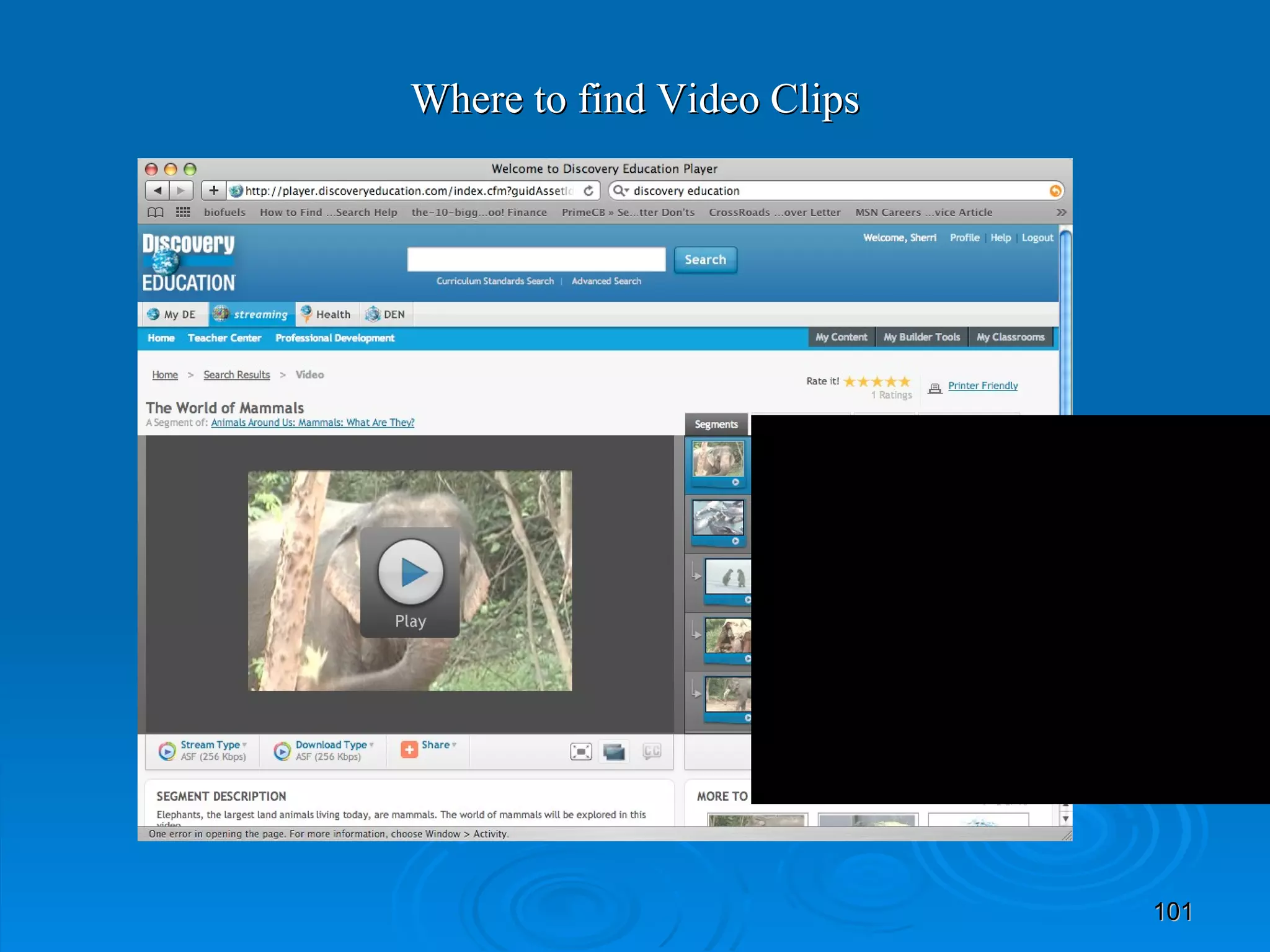Show more bookmarks with double chevron
This screenshot has height=952, width=1270.
[1062, 213]
